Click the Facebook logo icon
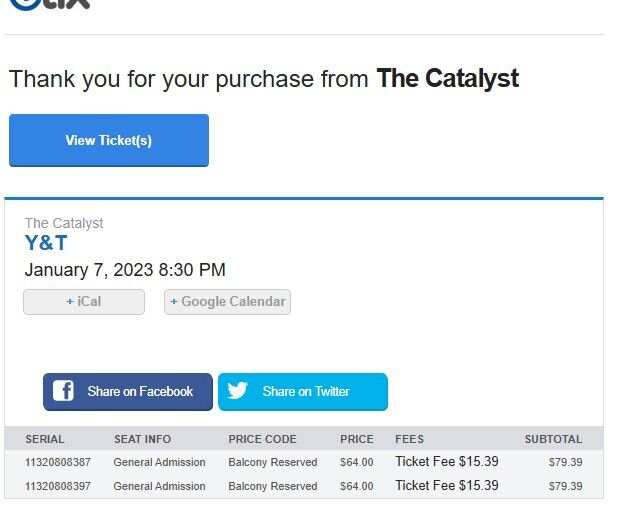Viewport: 625px width, 521px height. [x=63, y=391]
